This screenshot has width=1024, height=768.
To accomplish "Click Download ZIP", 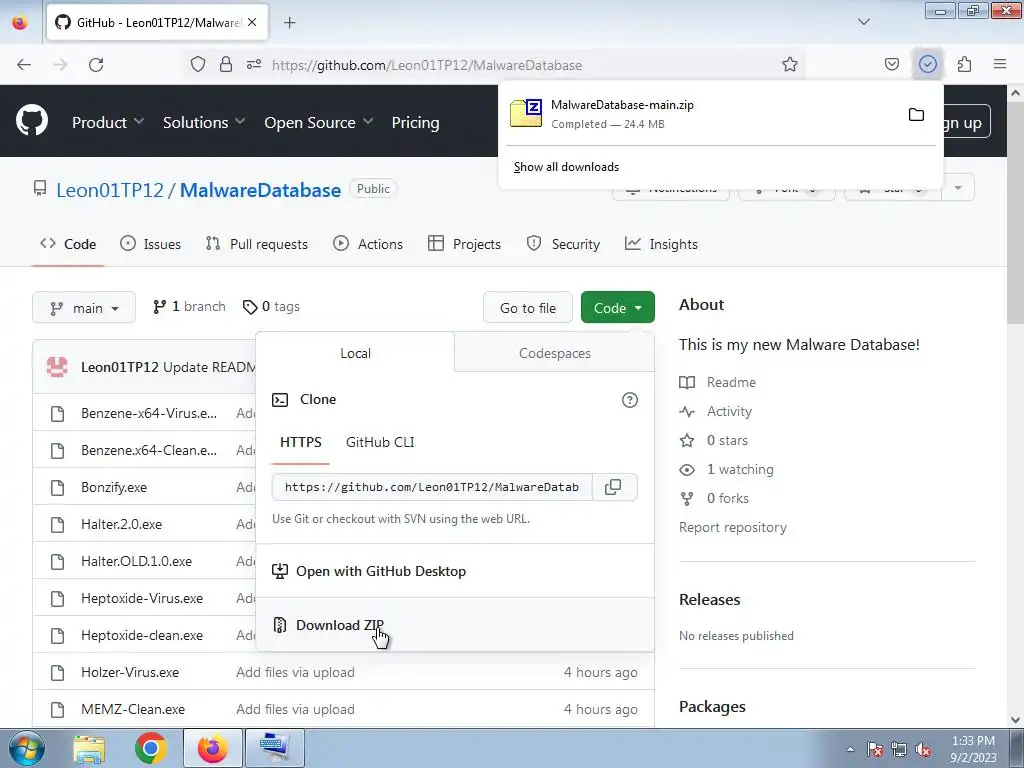I will tap(455, 625).
